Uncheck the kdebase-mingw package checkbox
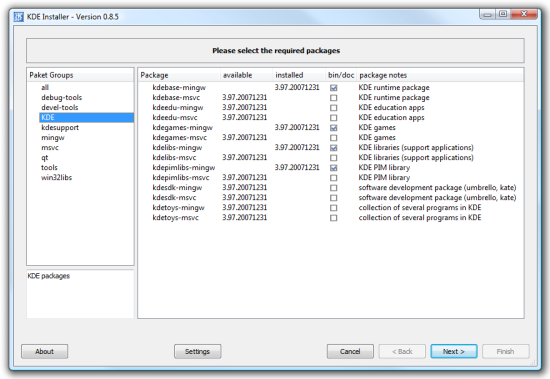Screen dimensions: 550x379 tap(334, 88)
